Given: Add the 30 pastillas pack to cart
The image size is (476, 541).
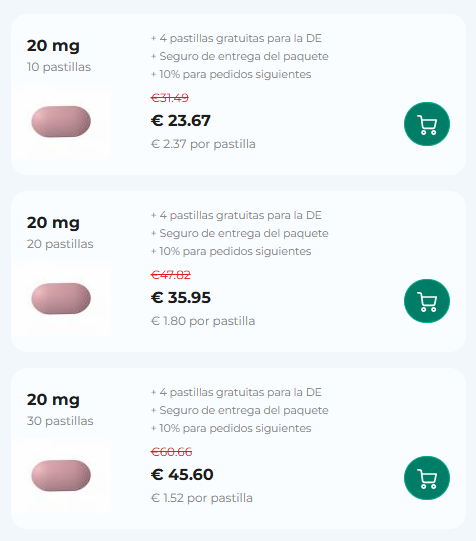Looking at the screenshot, I should (x=427, y=478).
